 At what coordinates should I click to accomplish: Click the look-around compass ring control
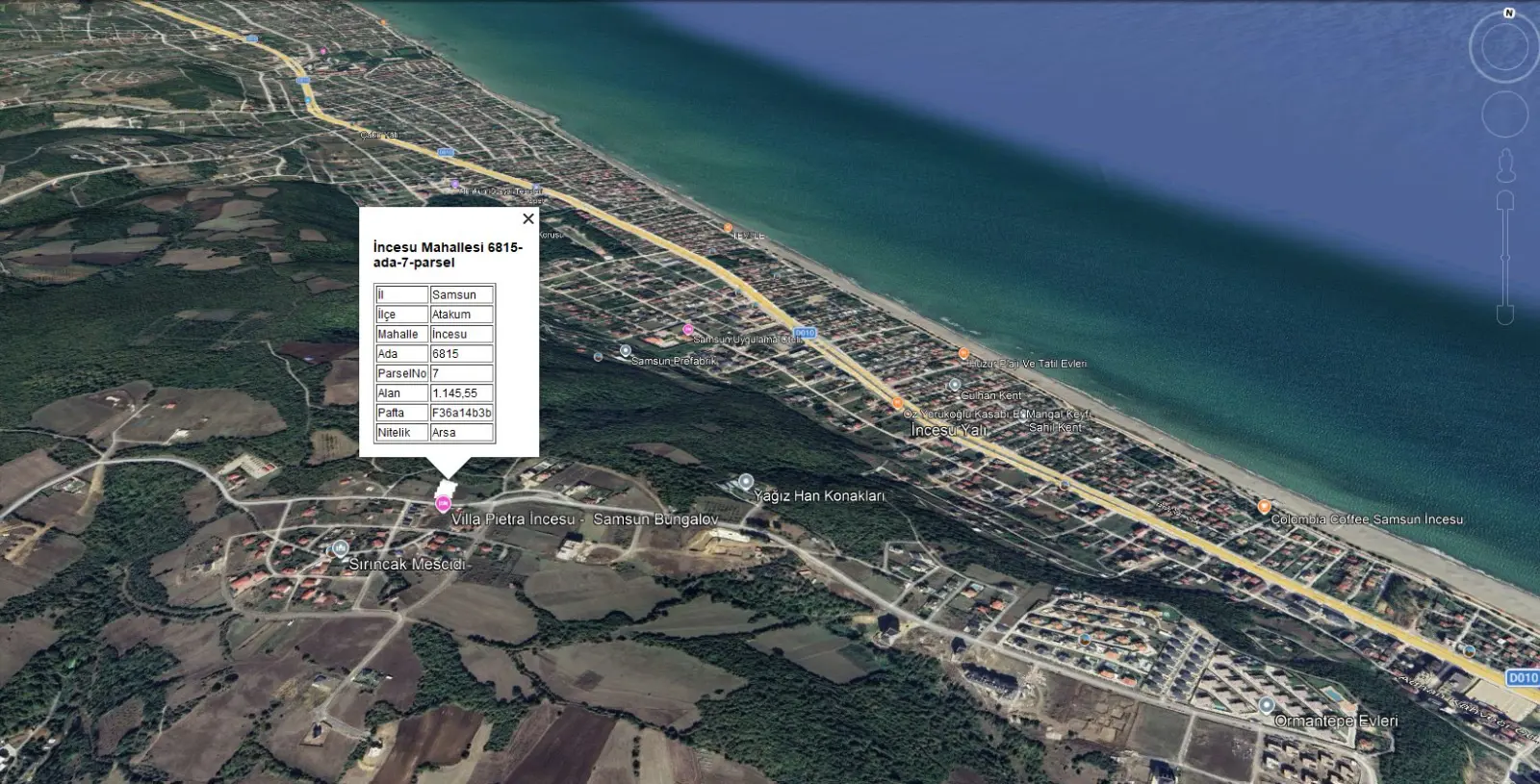[1505, 48]
